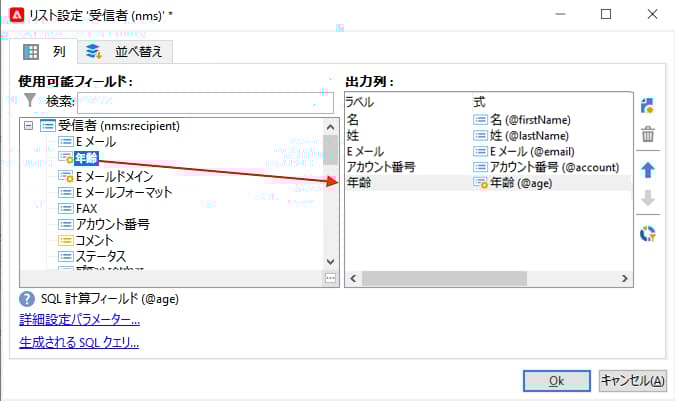Click the filter funnel icon beside 検索
The height and width of the screenshot is (401, 675).
pos(29,100)
